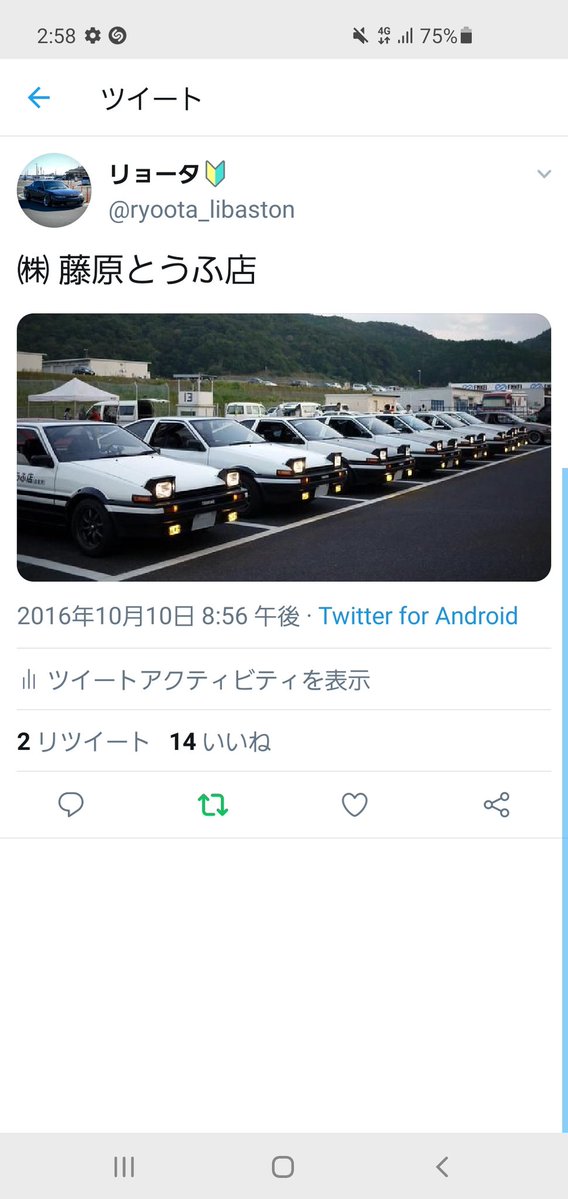
Task: Open the profile avatar of リョータ
Action: tap(54, 190)
